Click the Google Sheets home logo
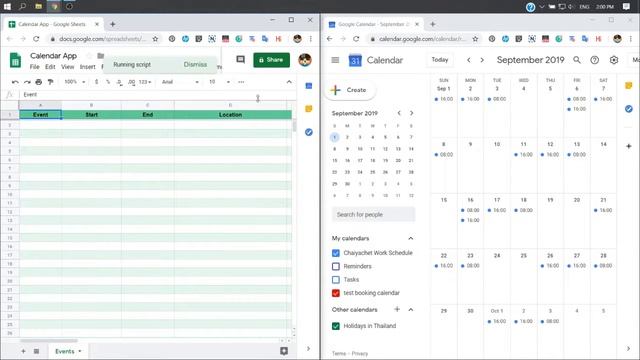The image size is (640, 360). [x=16, y=60]
